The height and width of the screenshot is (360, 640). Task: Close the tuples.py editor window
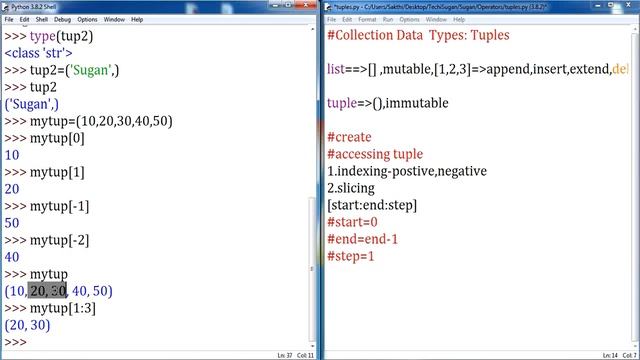(x=629, y=5)
